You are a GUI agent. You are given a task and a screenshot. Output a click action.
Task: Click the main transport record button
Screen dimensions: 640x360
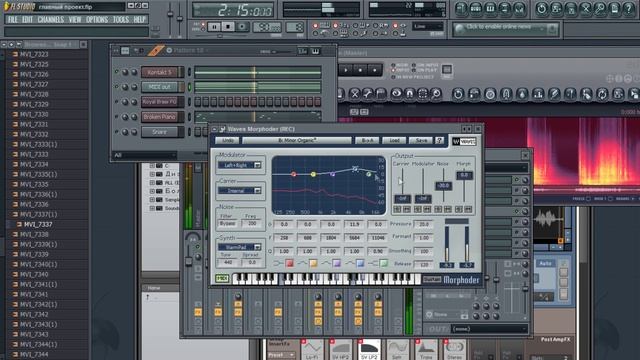coord(242,27)
